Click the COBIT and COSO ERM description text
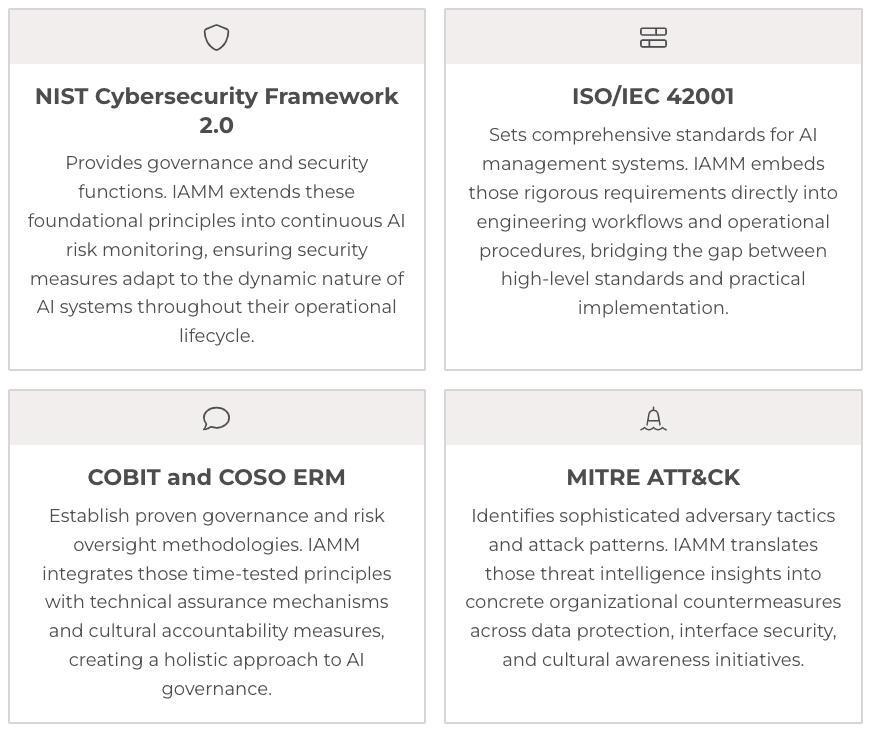 tap(216, 602)
